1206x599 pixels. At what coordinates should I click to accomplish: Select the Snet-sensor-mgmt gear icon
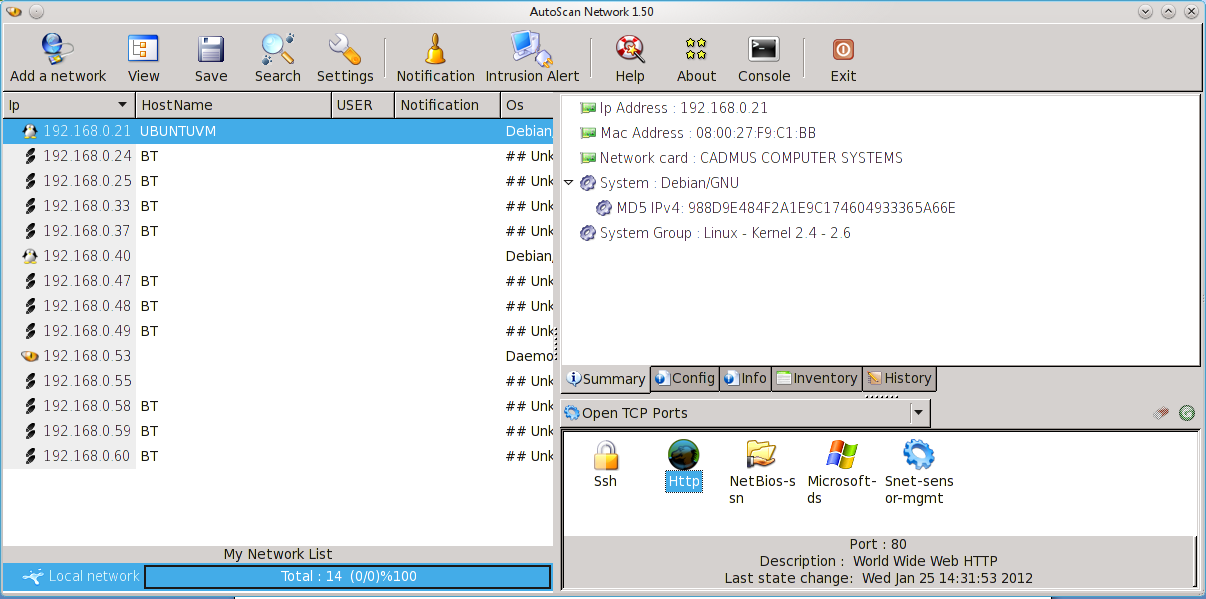pos(918,454)
